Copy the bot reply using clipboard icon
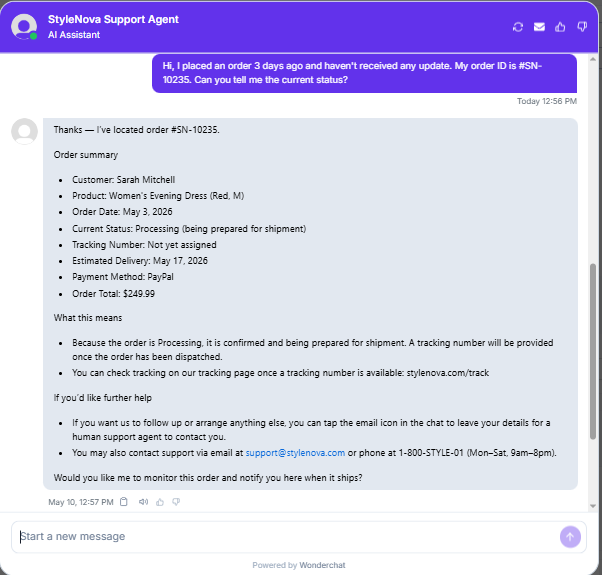602x575 pixels. [x=124, y=502]
